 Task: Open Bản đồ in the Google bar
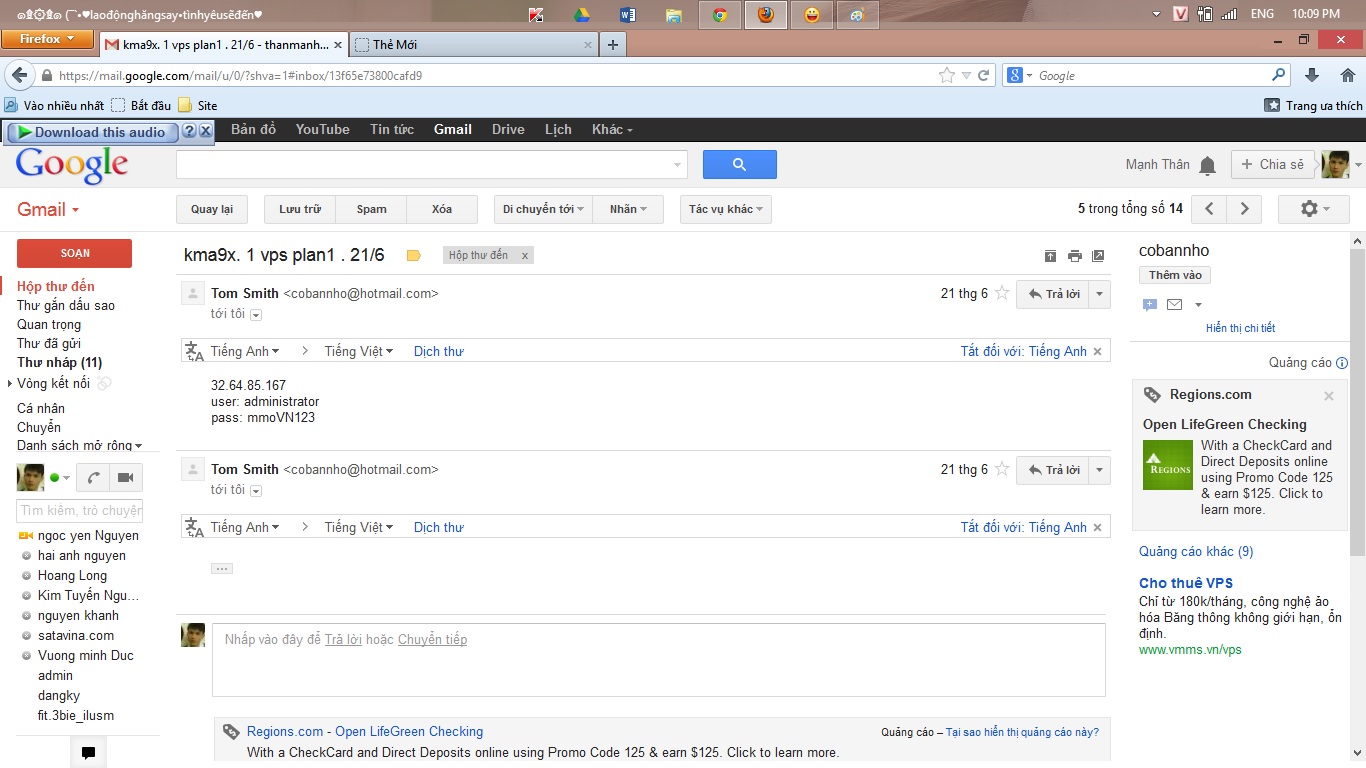254,129
